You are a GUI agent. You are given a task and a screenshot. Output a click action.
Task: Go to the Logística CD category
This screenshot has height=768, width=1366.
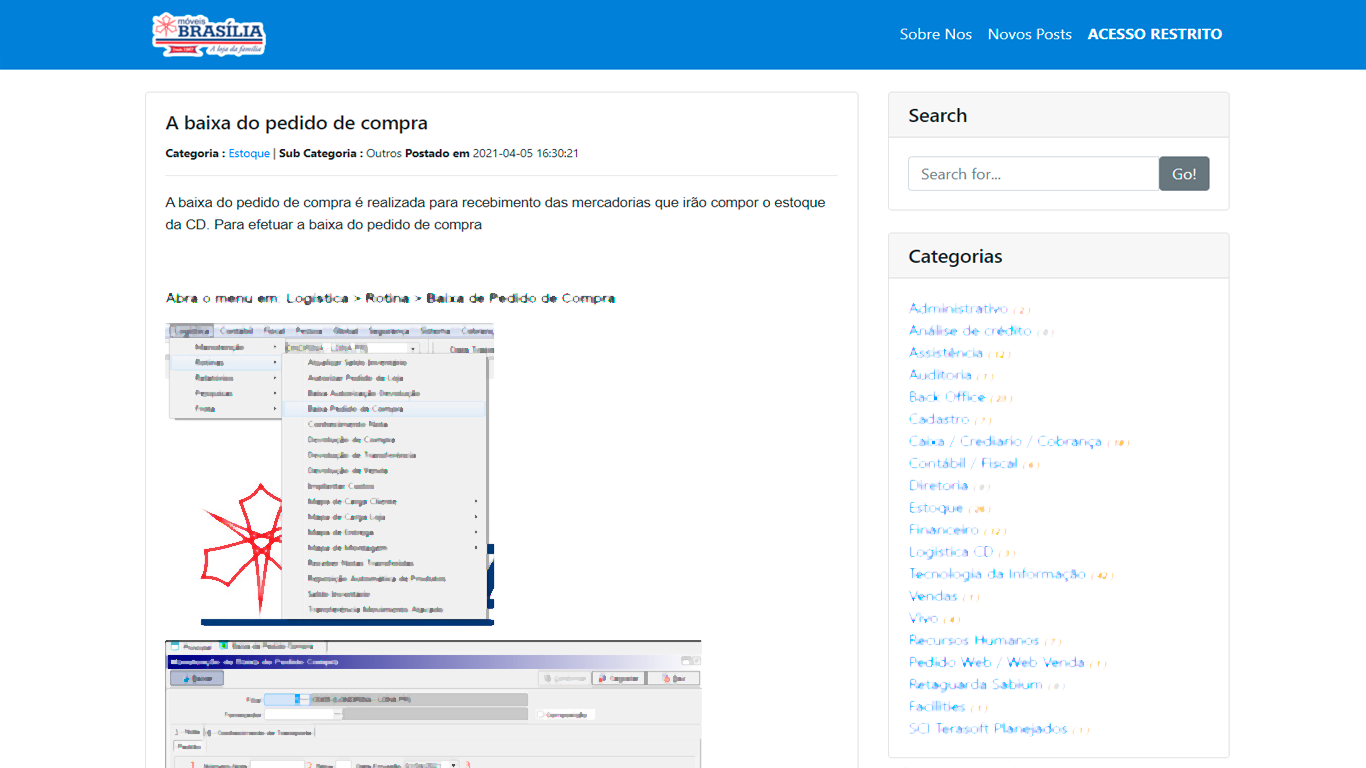pos(950,552)
